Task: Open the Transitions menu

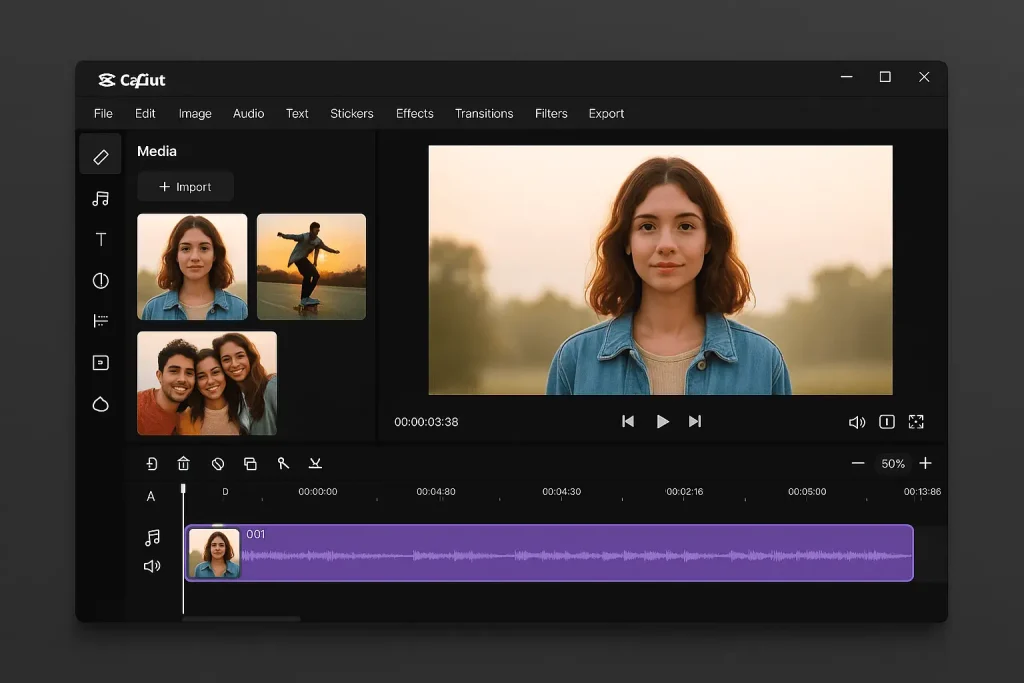Action: coord(484,113)
